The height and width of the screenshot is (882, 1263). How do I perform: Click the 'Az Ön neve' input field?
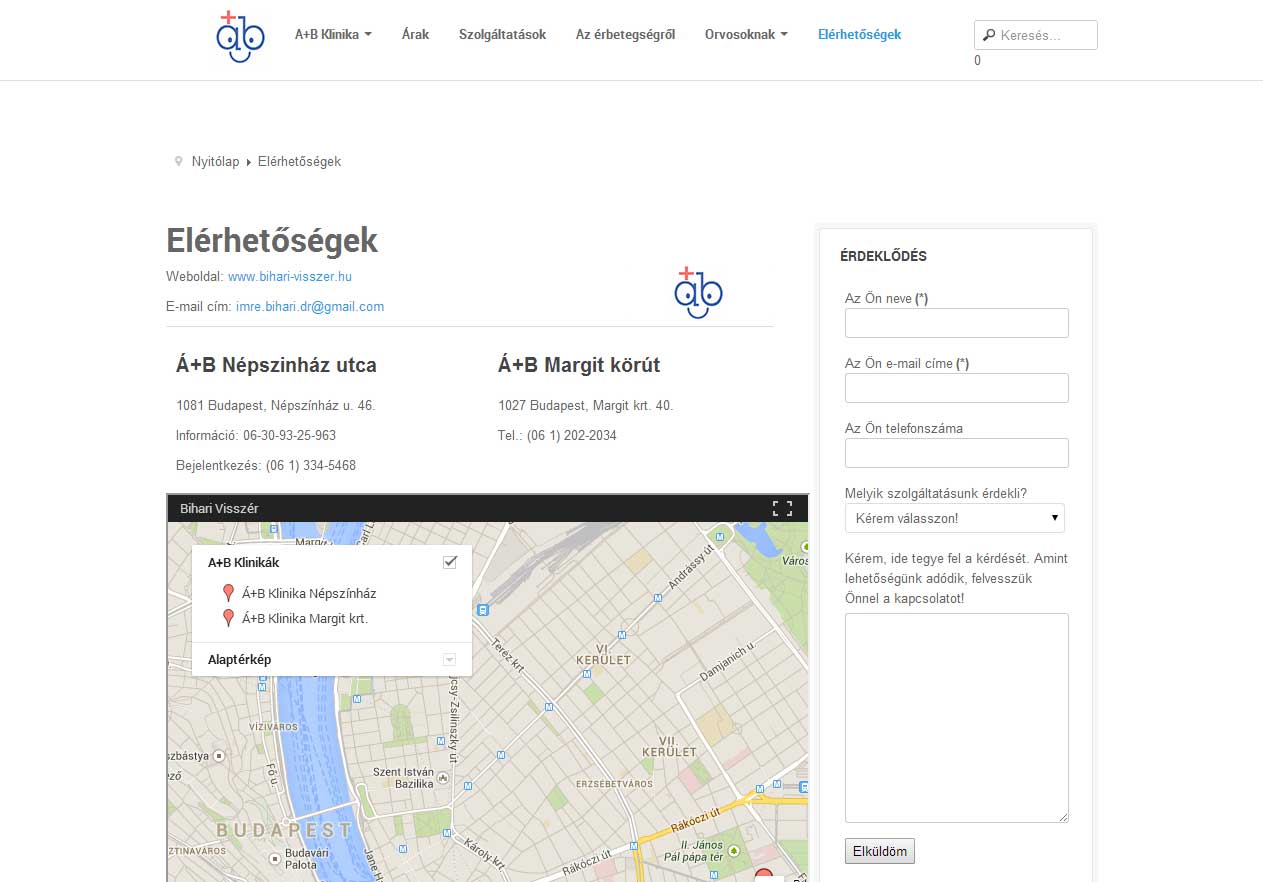pyautogui.click(x=956, y=323)
